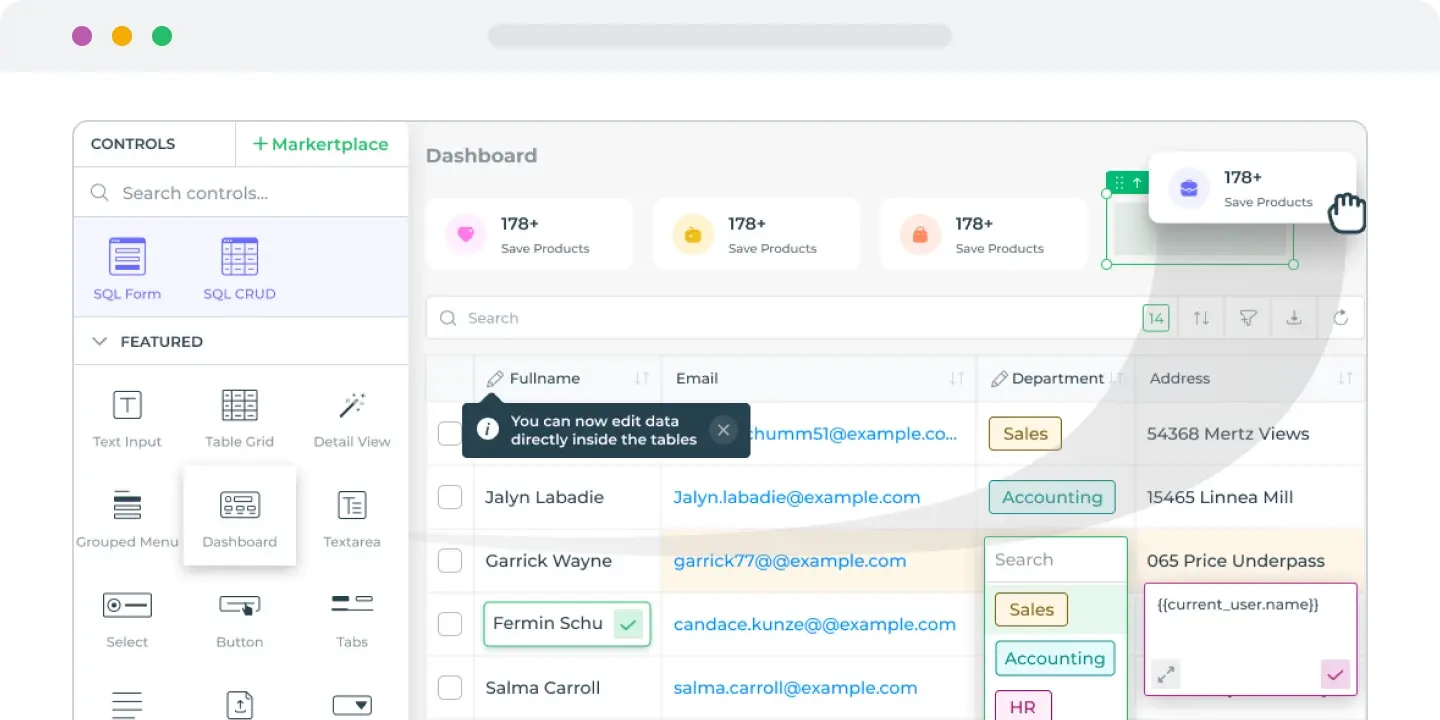This screenshot has width=1440, height=720.
Task: Click the filter icon above the table
Action: click(1247, 317)
